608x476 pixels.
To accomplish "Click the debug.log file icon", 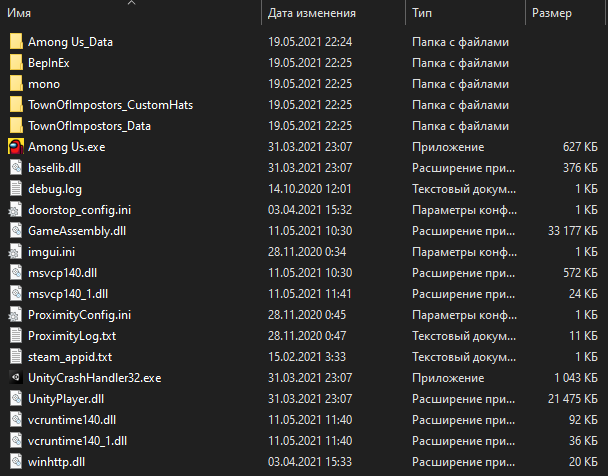I will tap(15, 188).
